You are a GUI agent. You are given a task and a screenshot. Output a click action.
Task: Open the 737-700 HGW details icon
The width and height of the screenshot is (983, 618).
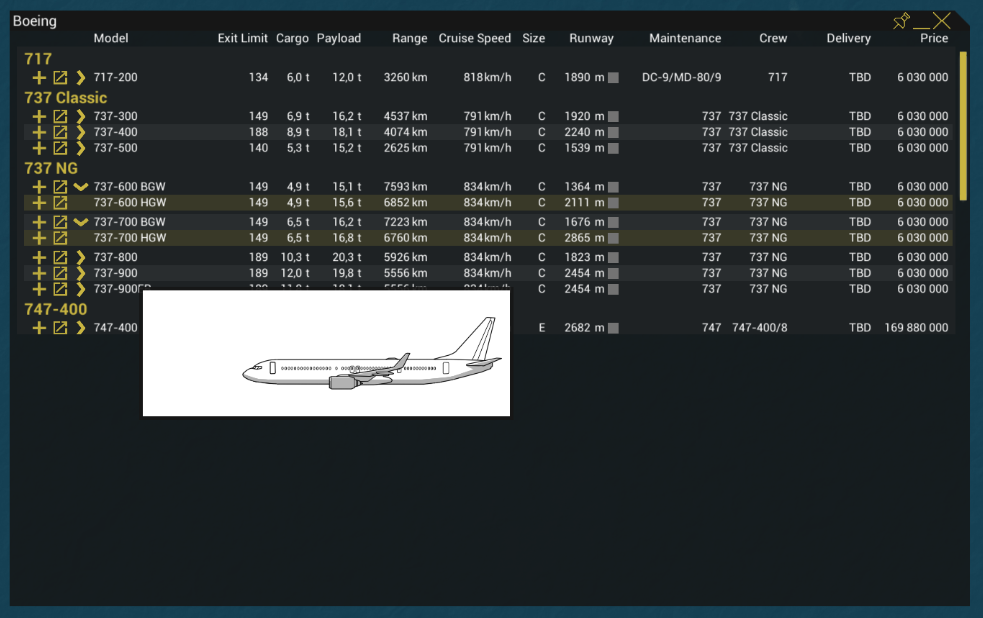coord(60,238)
